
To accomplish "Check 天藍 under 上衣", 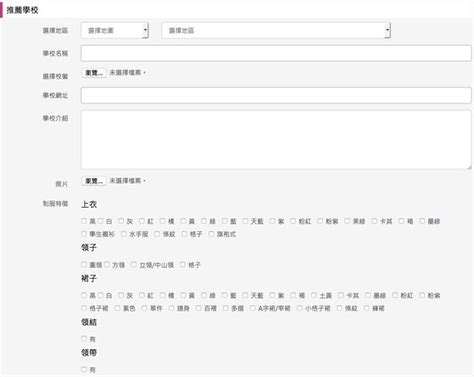I will (245, 221).
